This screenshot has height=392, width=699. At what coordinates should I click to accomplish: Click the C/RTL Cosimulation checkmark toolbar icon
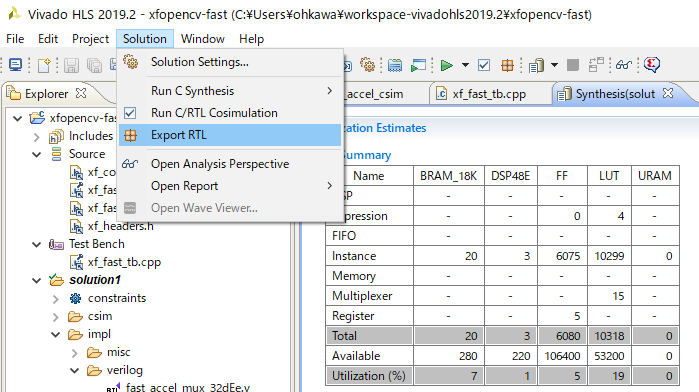(484, 66)
